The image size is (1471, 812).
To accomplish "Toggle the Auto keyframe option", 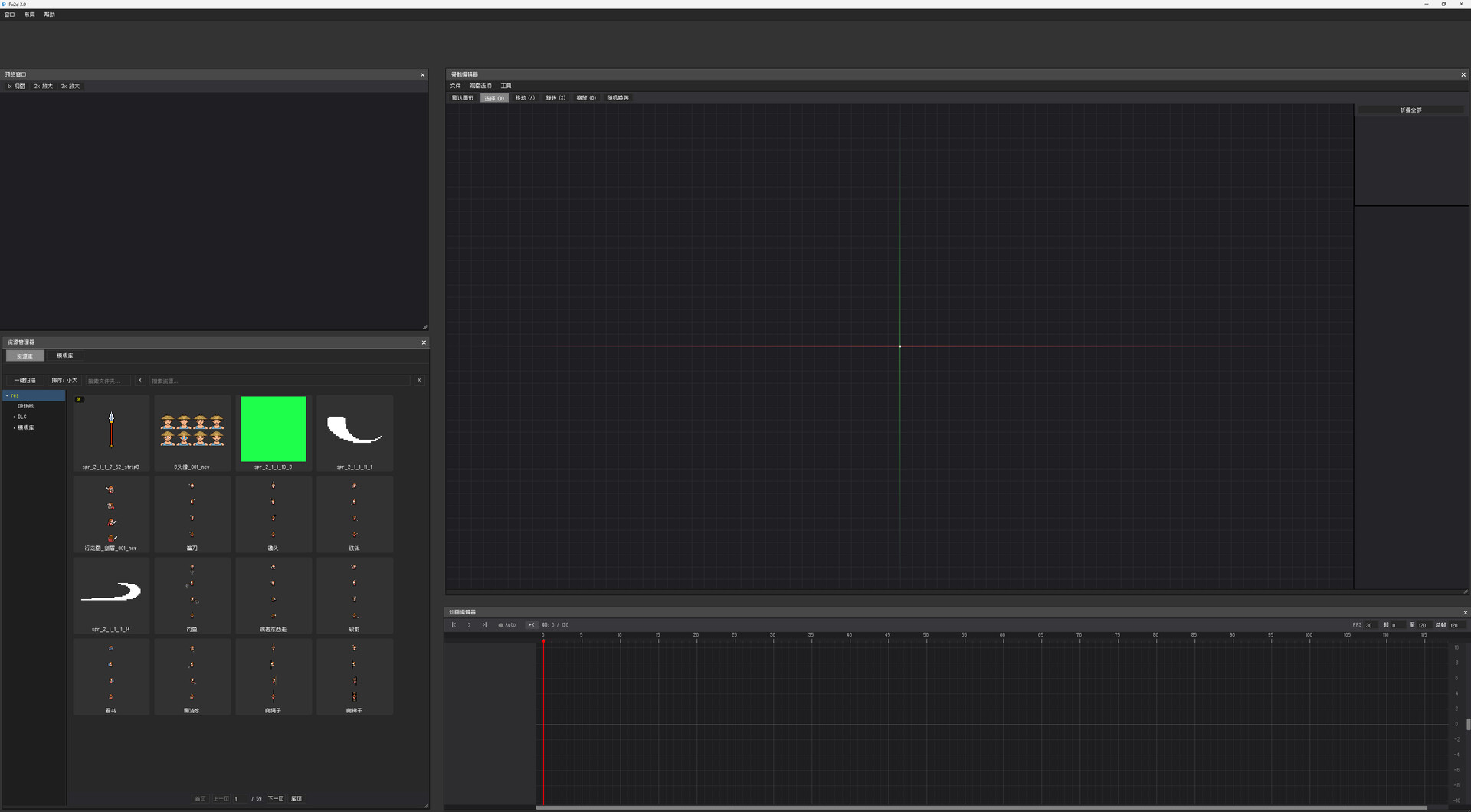I will (507, 625).
